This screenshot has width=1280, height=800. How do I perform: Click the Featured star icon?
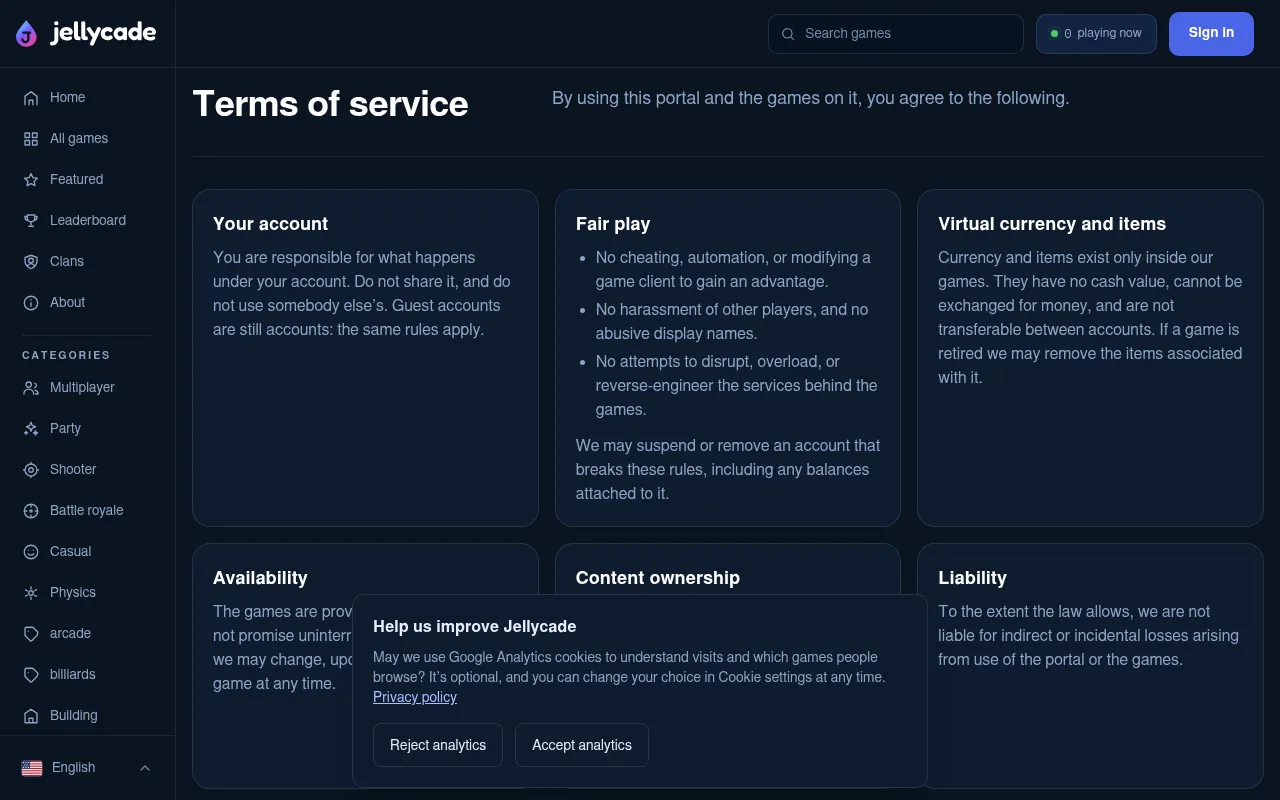pos(31,179)
